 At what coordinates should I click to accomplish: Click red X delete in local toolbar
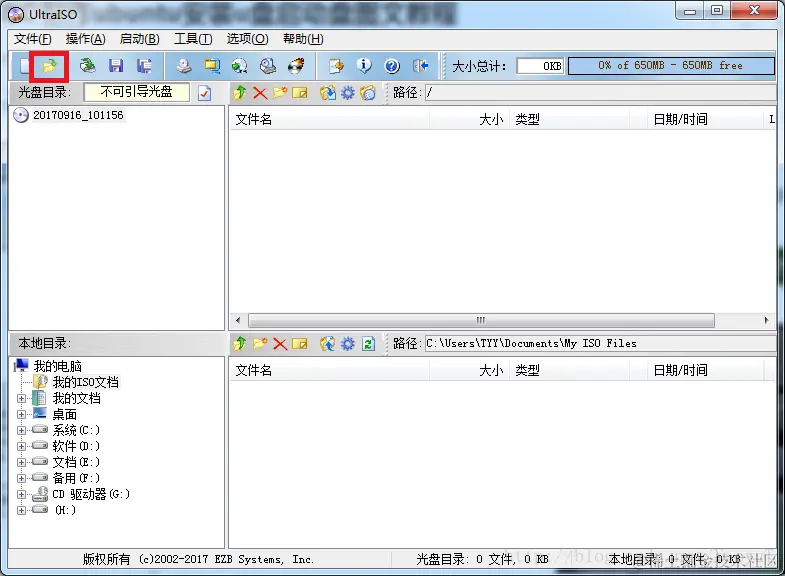(x=280, y=344)
